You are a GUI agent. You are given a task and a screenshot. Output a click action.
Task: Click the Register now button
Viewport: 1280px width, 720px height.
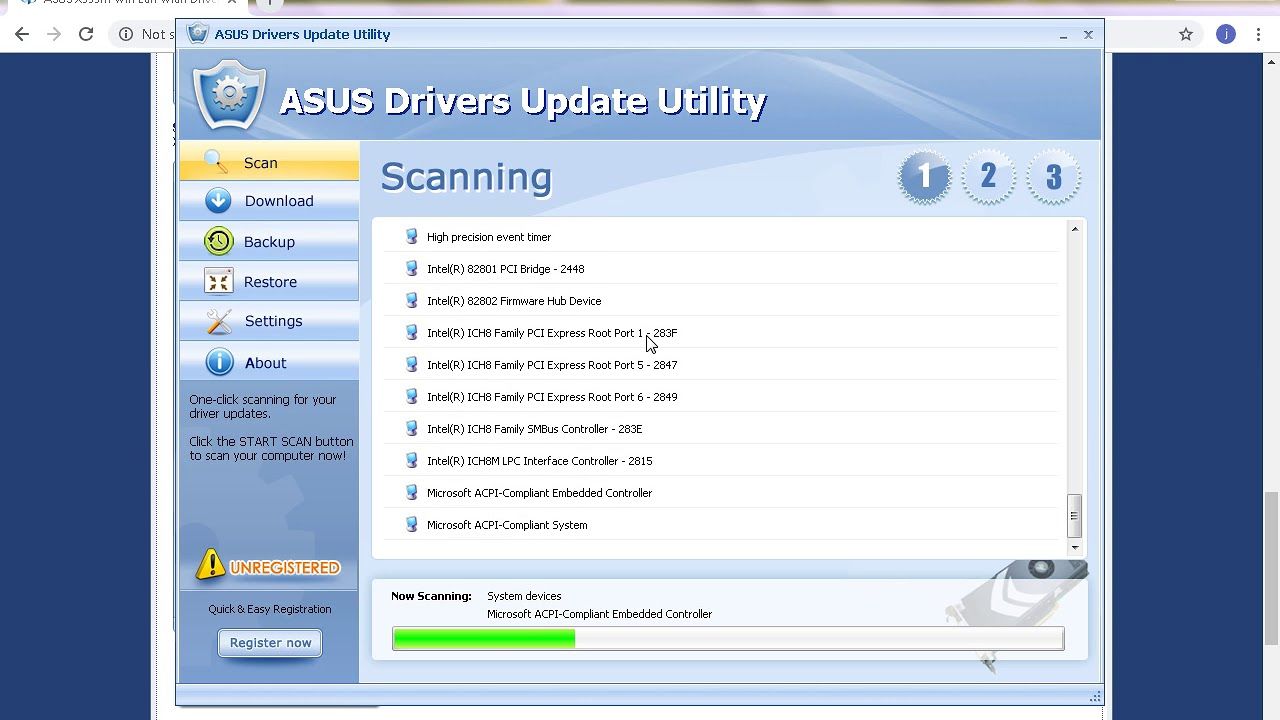coord(270,642)
